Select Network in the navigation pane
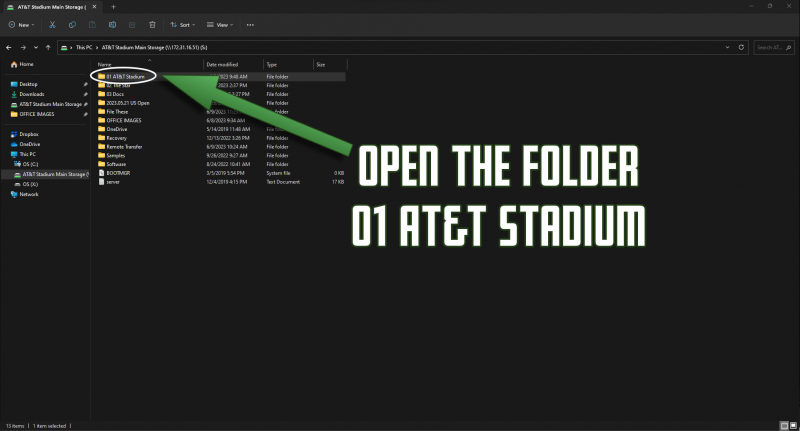800x431 pixels. [29, 194]
